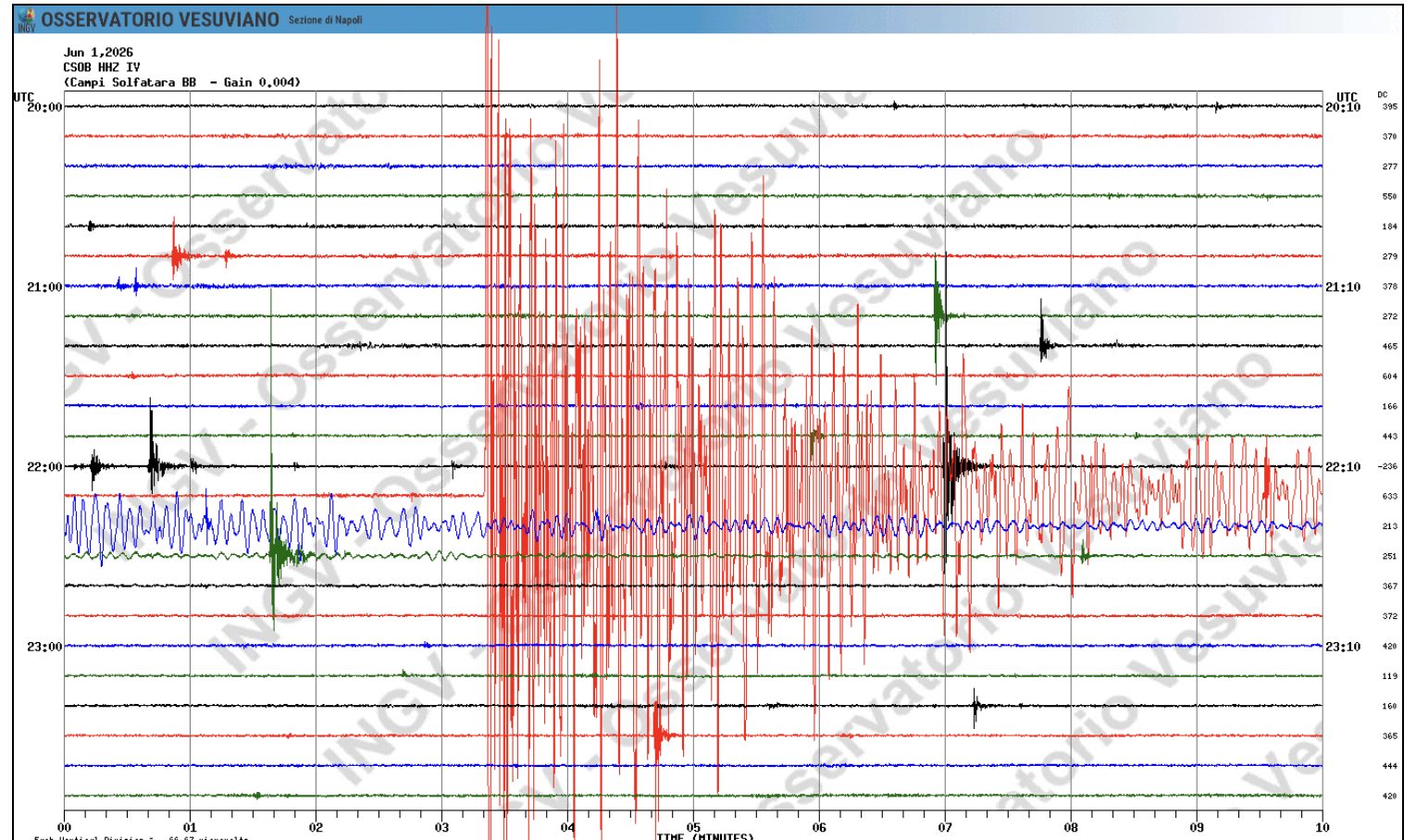This screenshot has height=840, width=1416.
Task: Click minute tick label 10
Action: [x=1323, y=827]
